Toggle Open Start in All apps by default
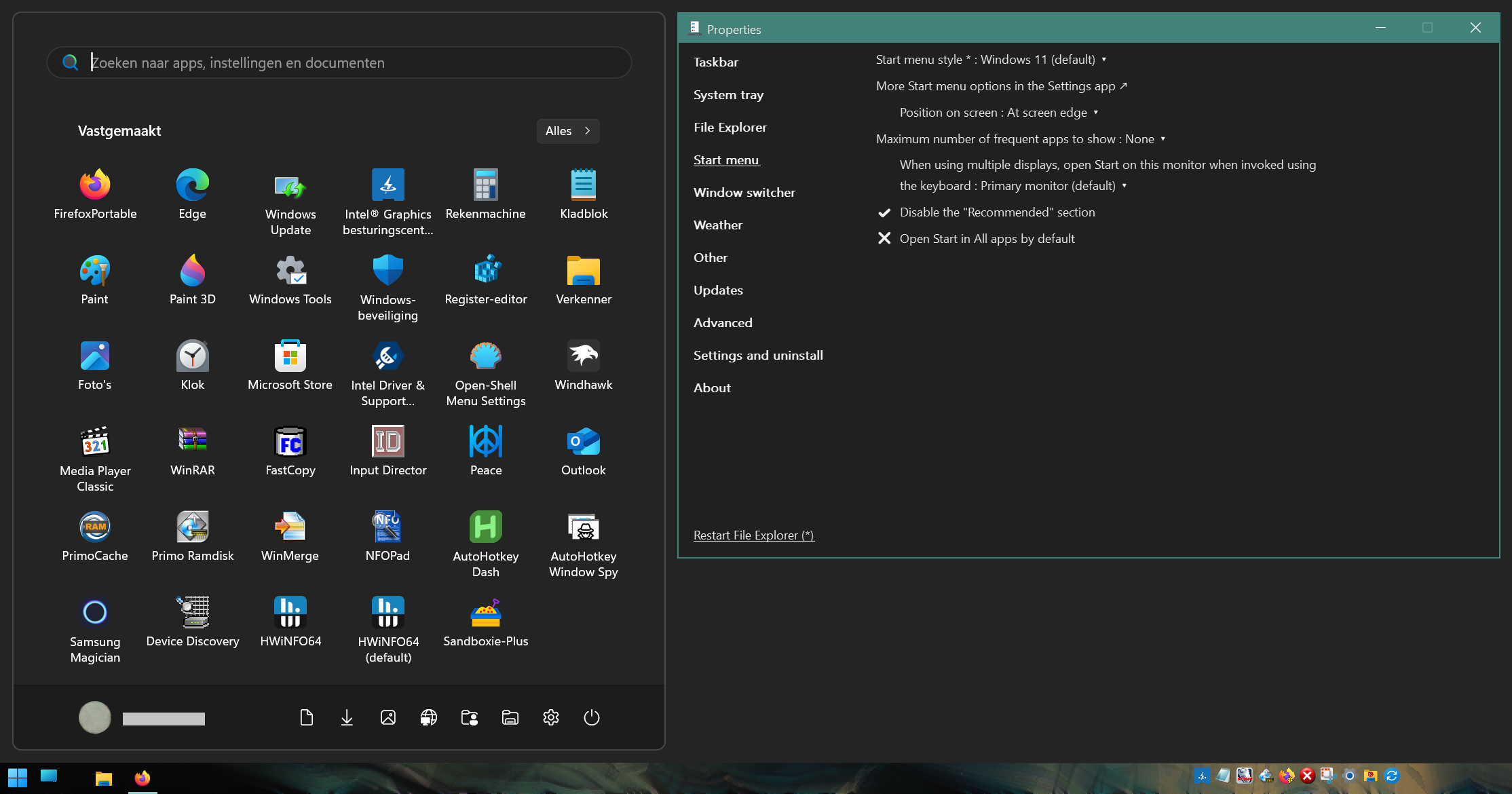Image resolution: width=1512 pixels, height=794 pixels. pyautogui.click(x=976, y=239)
